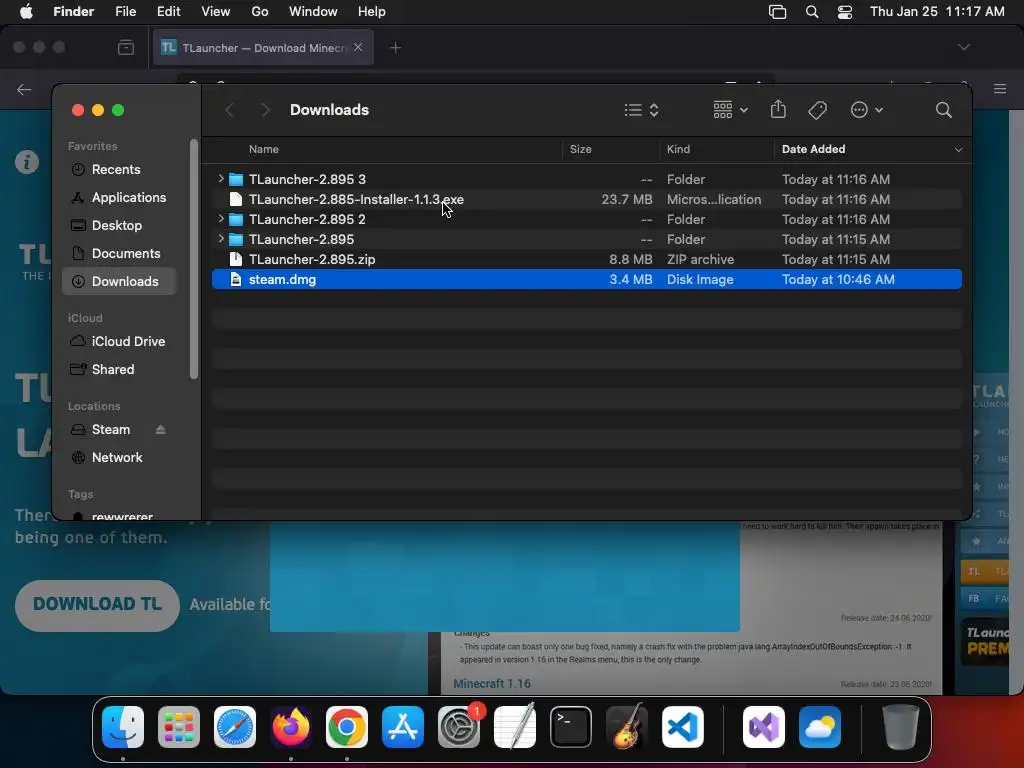
Task: Open the Go menu
Action: 260,12
